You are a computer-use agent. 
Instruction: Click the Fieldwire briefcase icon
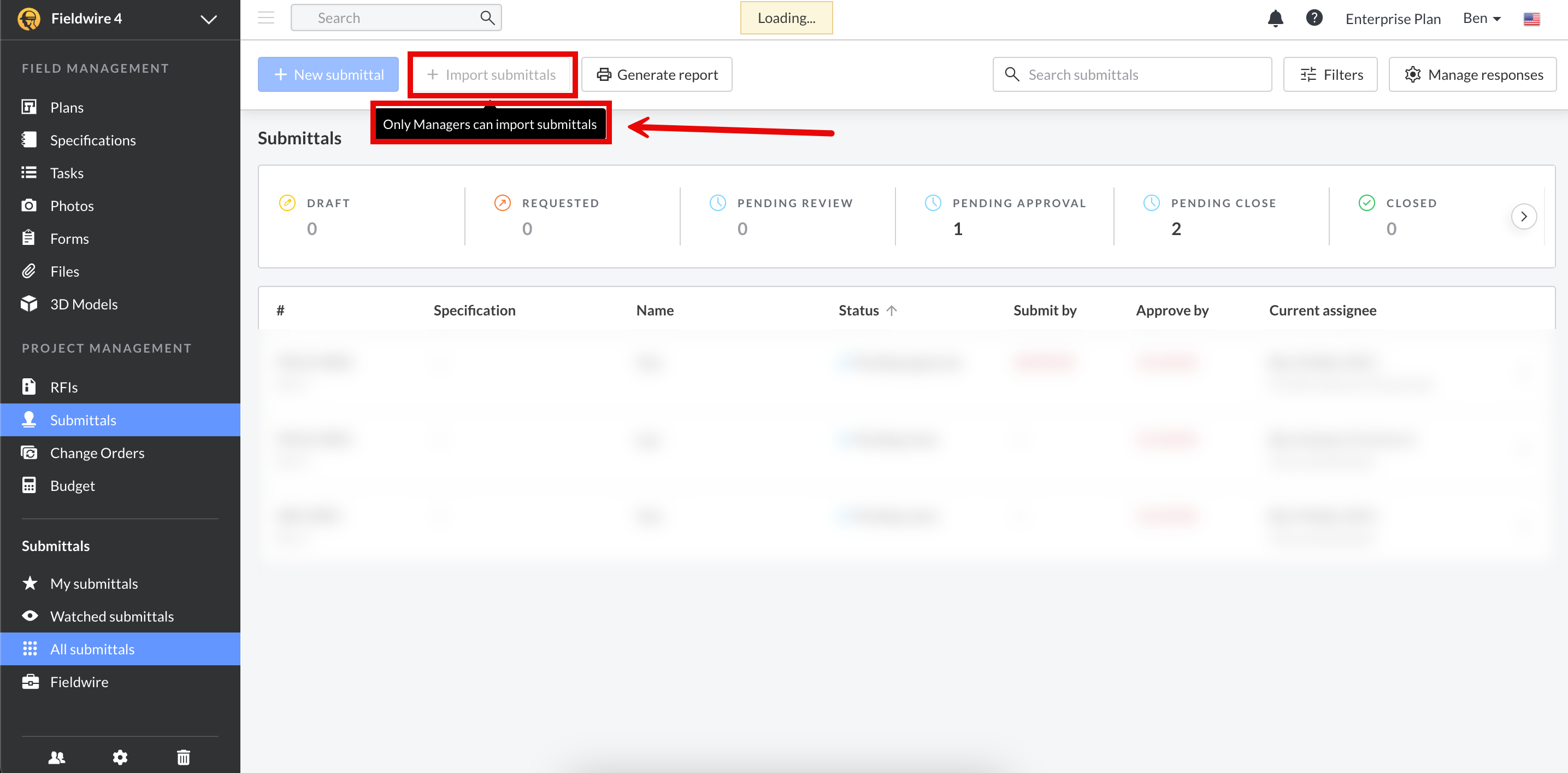pyautogui.click(x=30, y=682)
